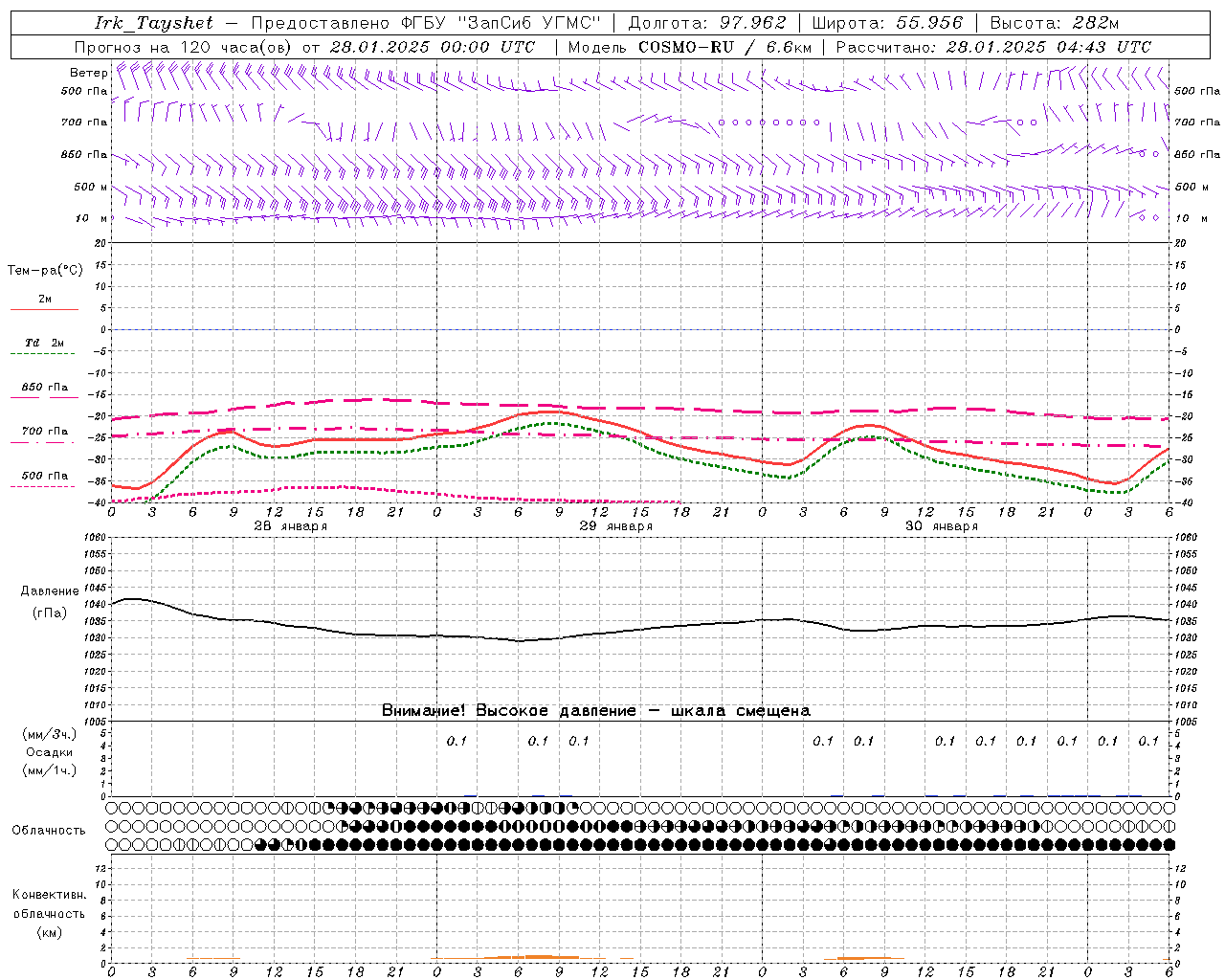This screenshot has width=1225, height=980.
Task: Click the Тем-ра(°C) axis label
Action: click(45, 271)
